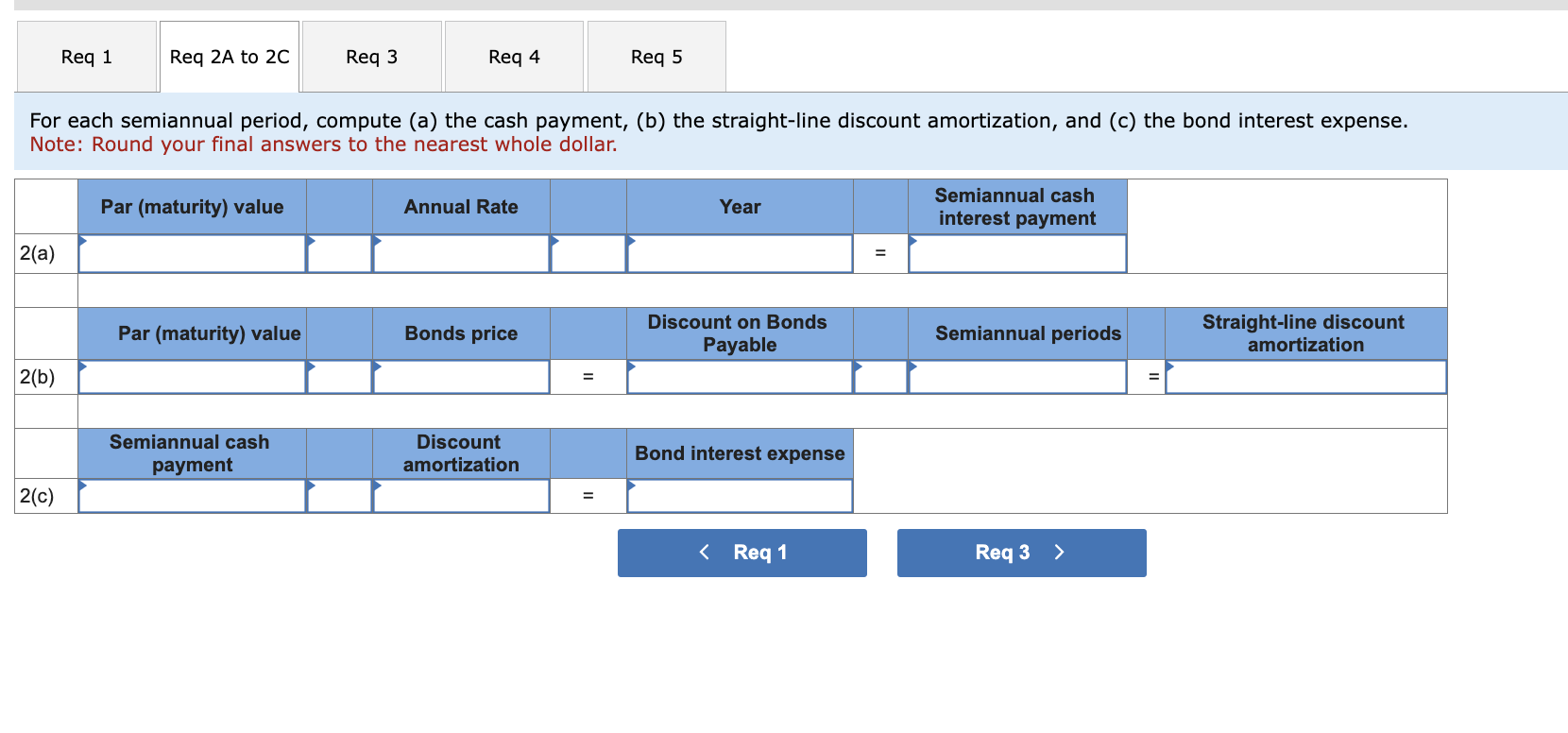Click the Discount amortization field in row 2(c)
This screenshot has width=1568, height=733.
[461, 494]
